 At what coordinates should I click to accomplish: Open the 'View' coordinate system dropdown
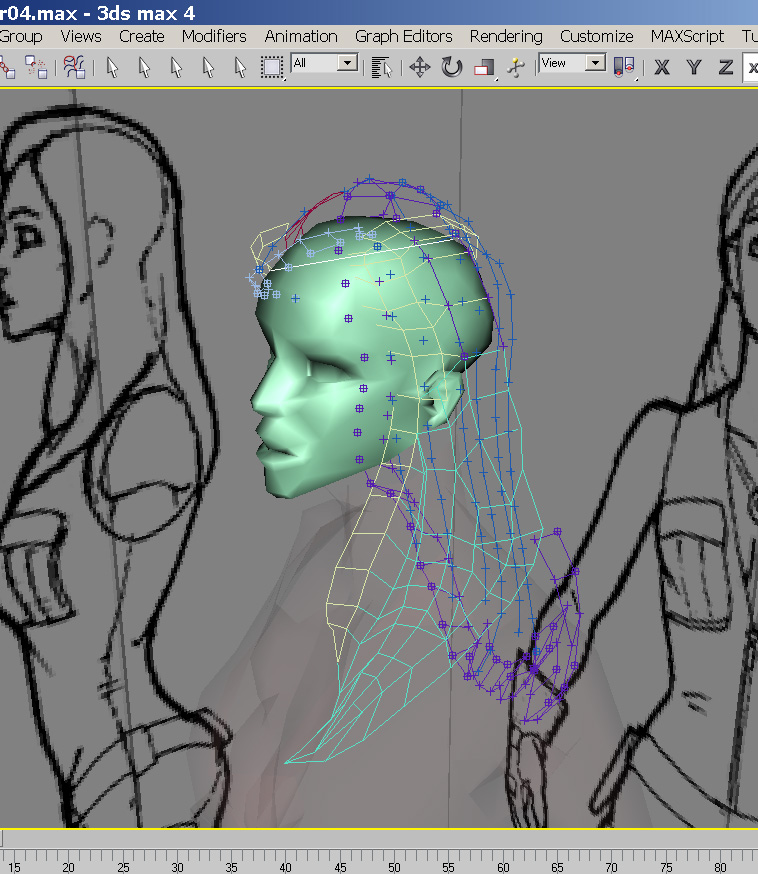pos(594,63)
